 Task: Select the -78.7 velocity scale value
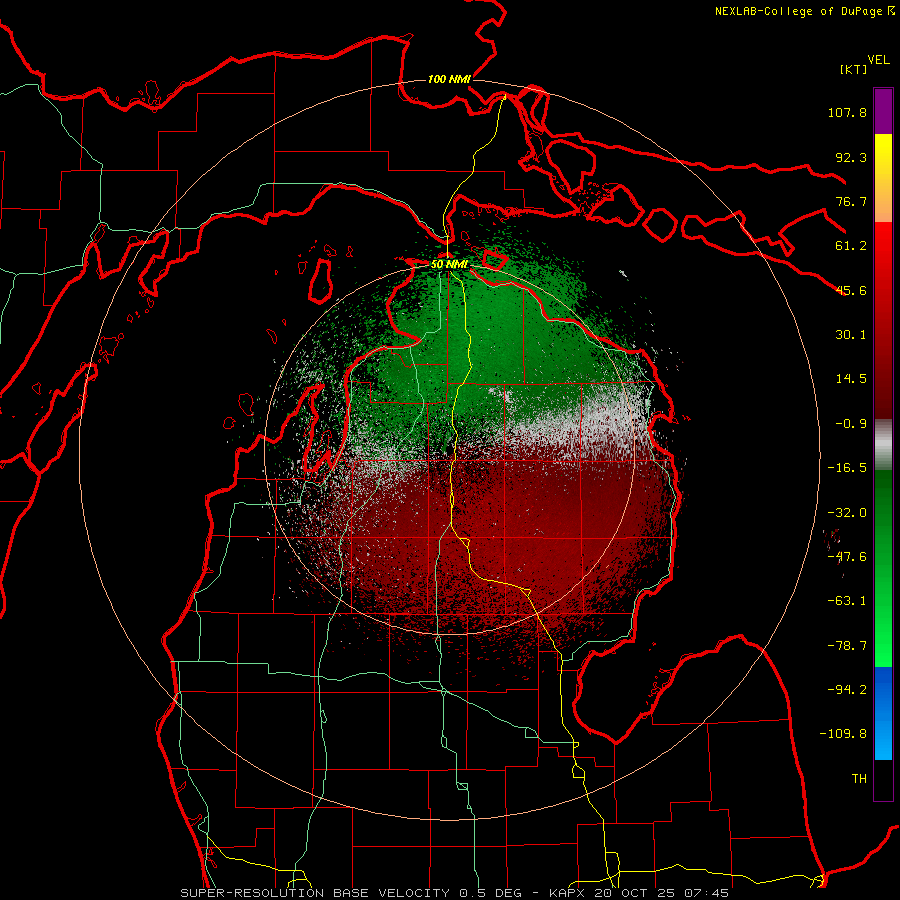click(x=847, y=646)
